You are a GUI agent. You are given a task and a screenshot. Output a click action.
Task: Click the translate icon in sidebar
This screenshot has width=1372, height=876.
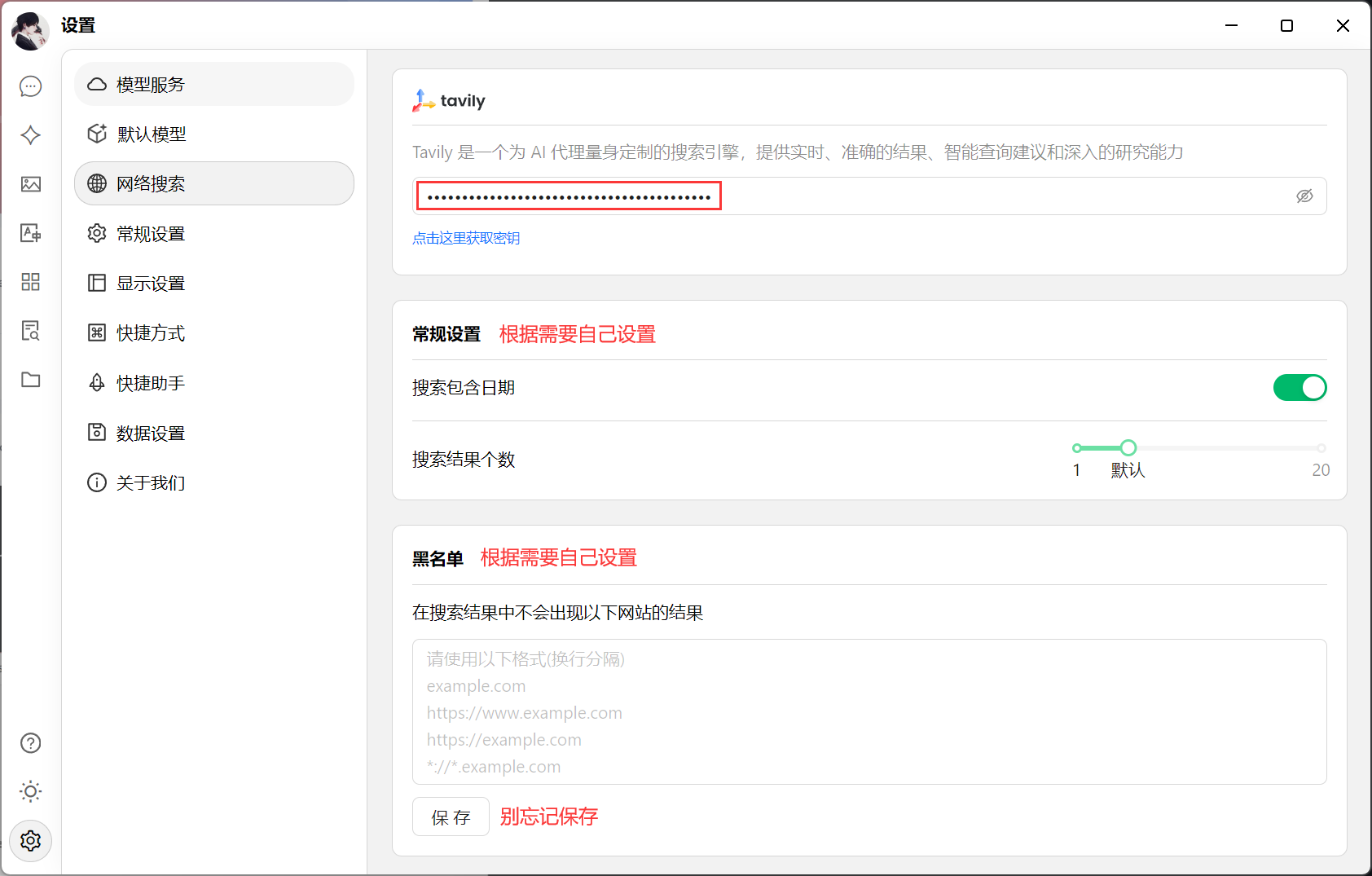[x=31, y=233]
